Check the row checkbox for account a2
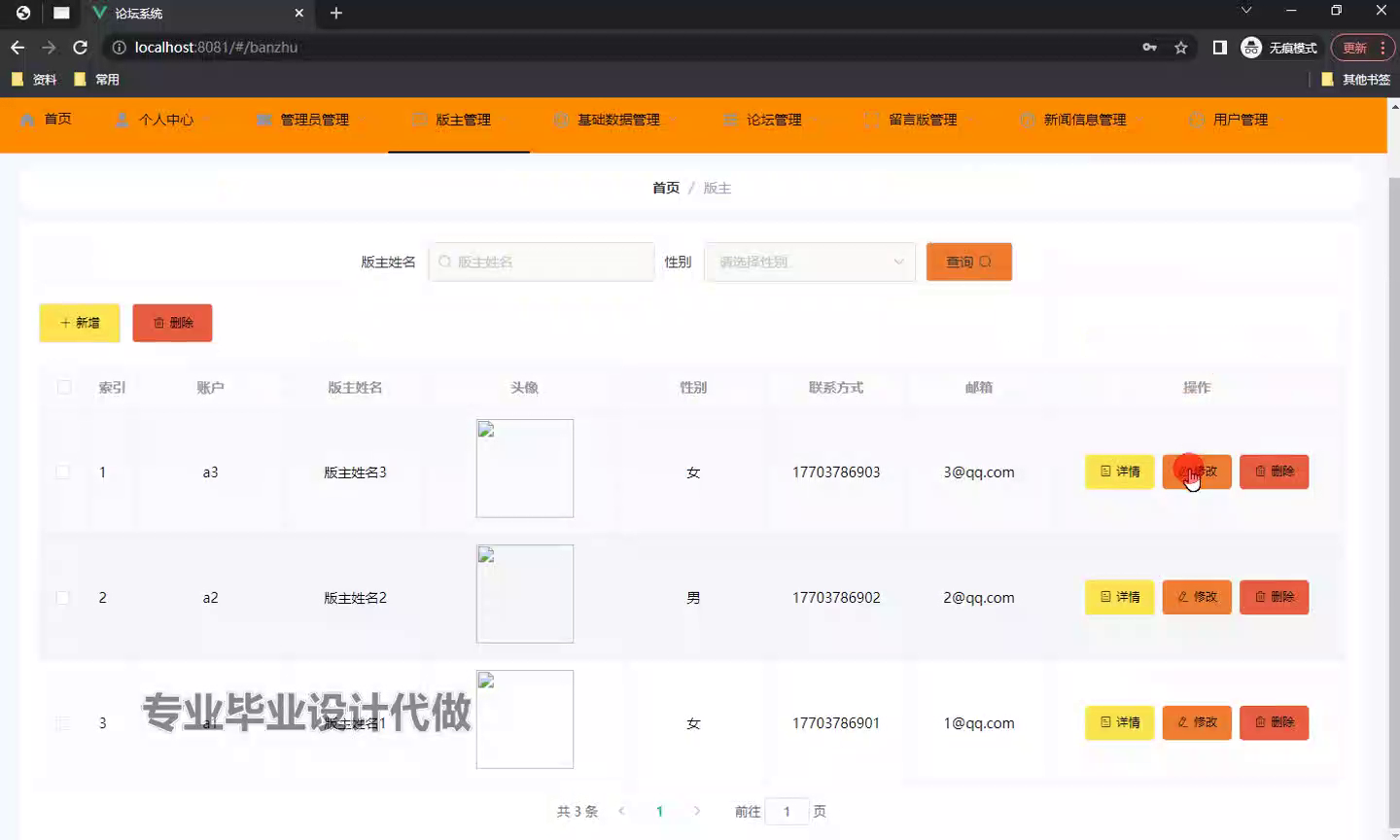Screen dimensions: 1400x840 [63, 597]
